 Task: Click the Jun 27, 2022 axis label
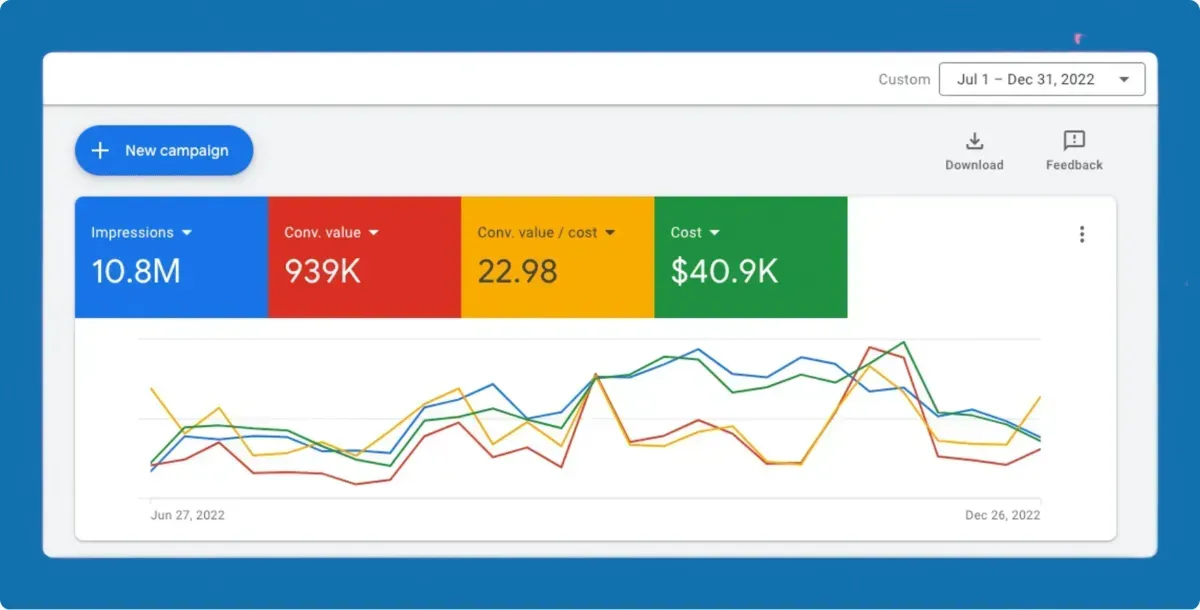click(x=187, y=516)
